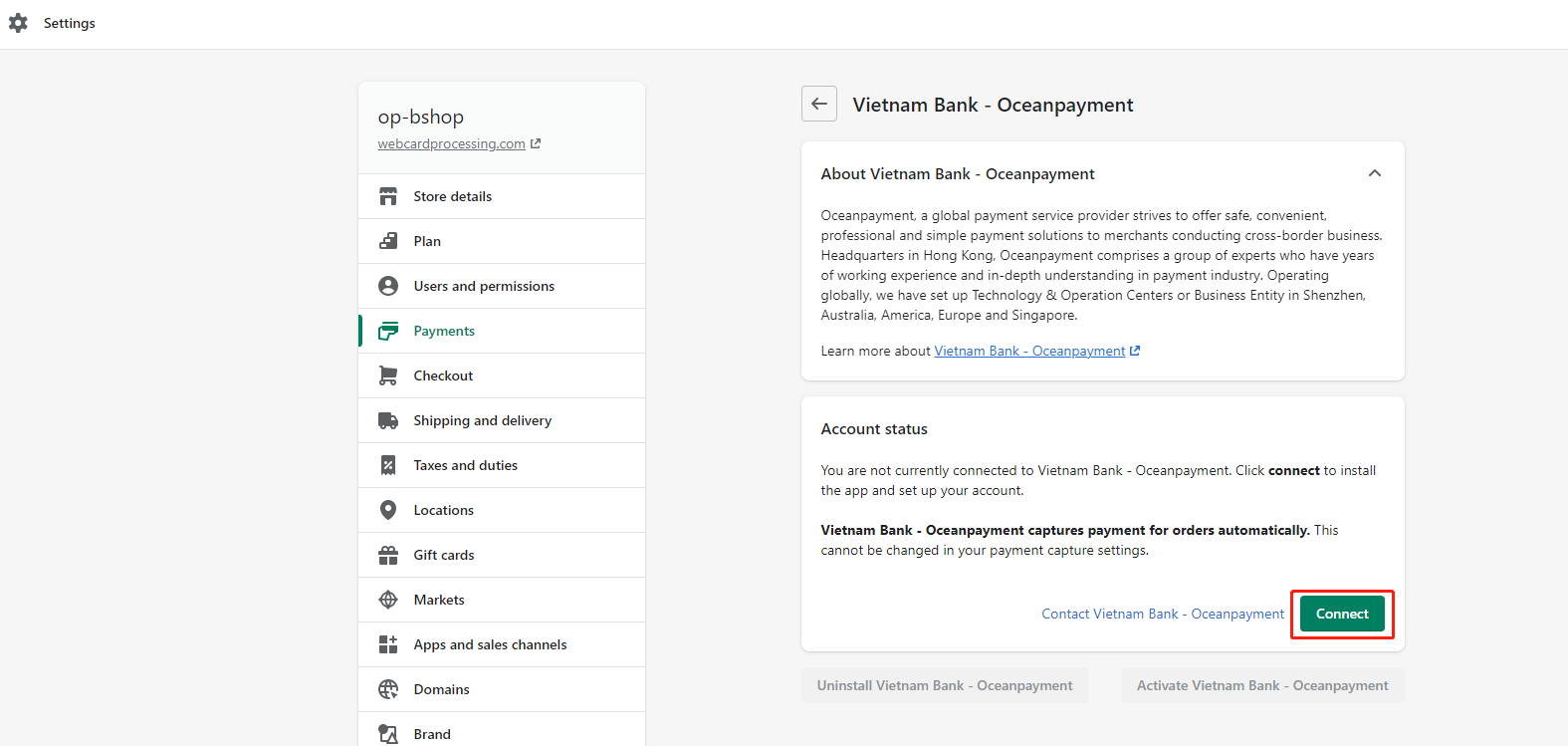Open the webcardprocessing.com store link
Screen dimensions: 1568x746
pyautogui.click(x=451, y=143)
